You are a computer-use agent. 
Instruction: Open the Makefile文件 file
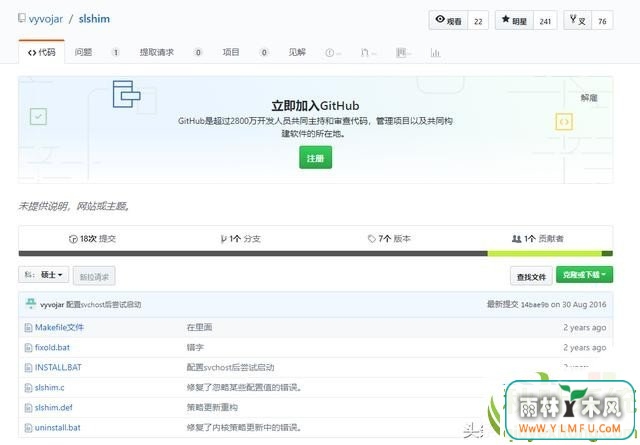coord(59,327)
